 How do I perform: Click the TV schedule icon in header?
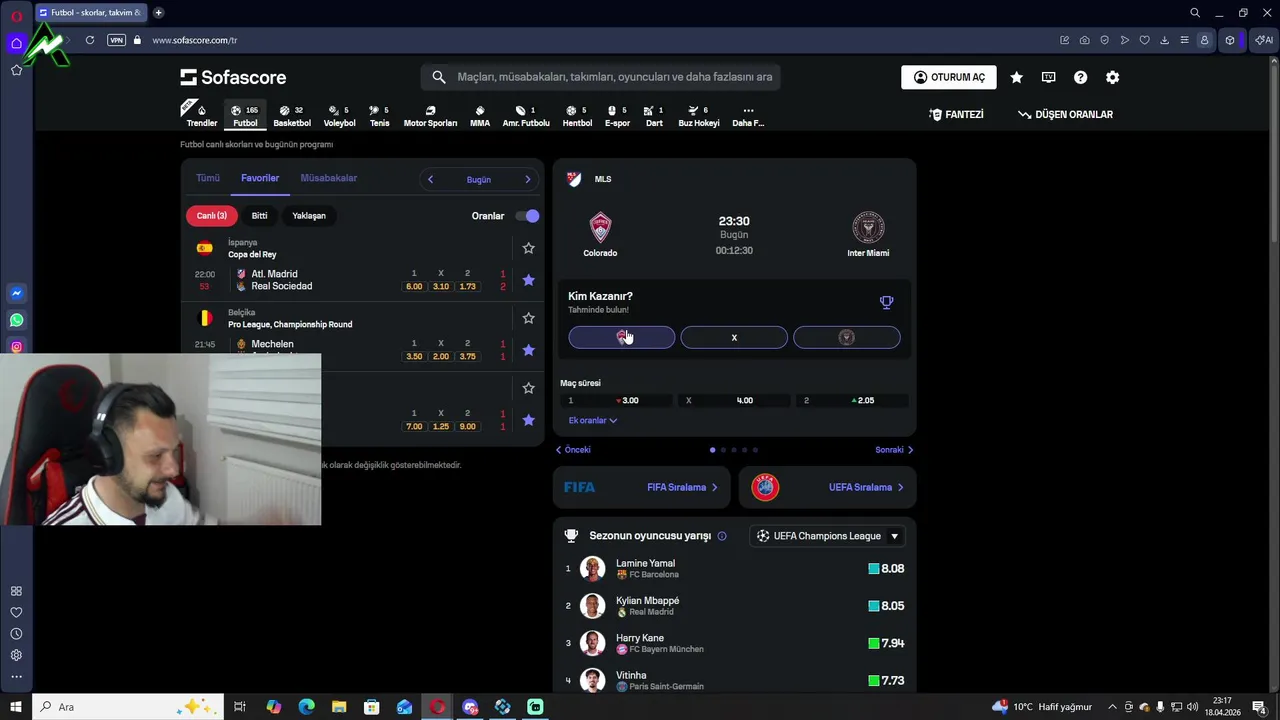click(1048, 77)
